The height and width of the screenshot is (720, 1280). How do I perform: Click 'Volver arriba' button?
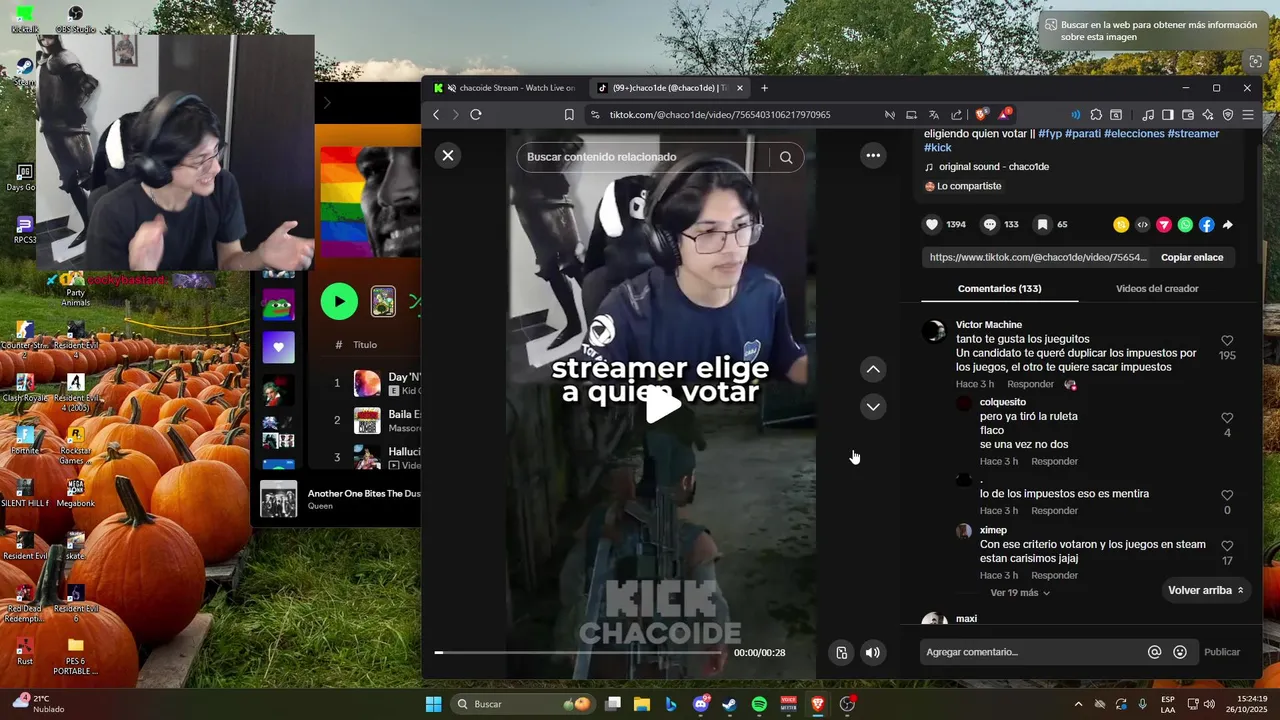1206,590
